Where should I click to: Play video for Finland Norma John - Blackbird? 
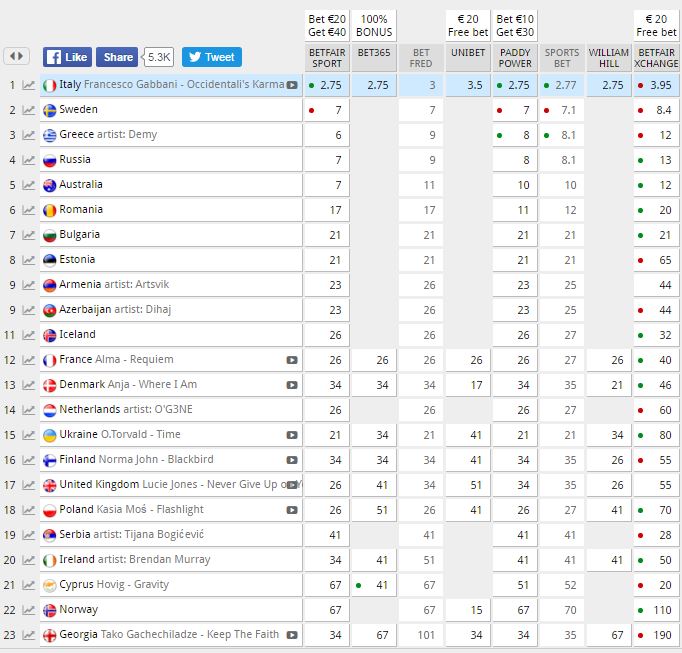tap(292, 460)
